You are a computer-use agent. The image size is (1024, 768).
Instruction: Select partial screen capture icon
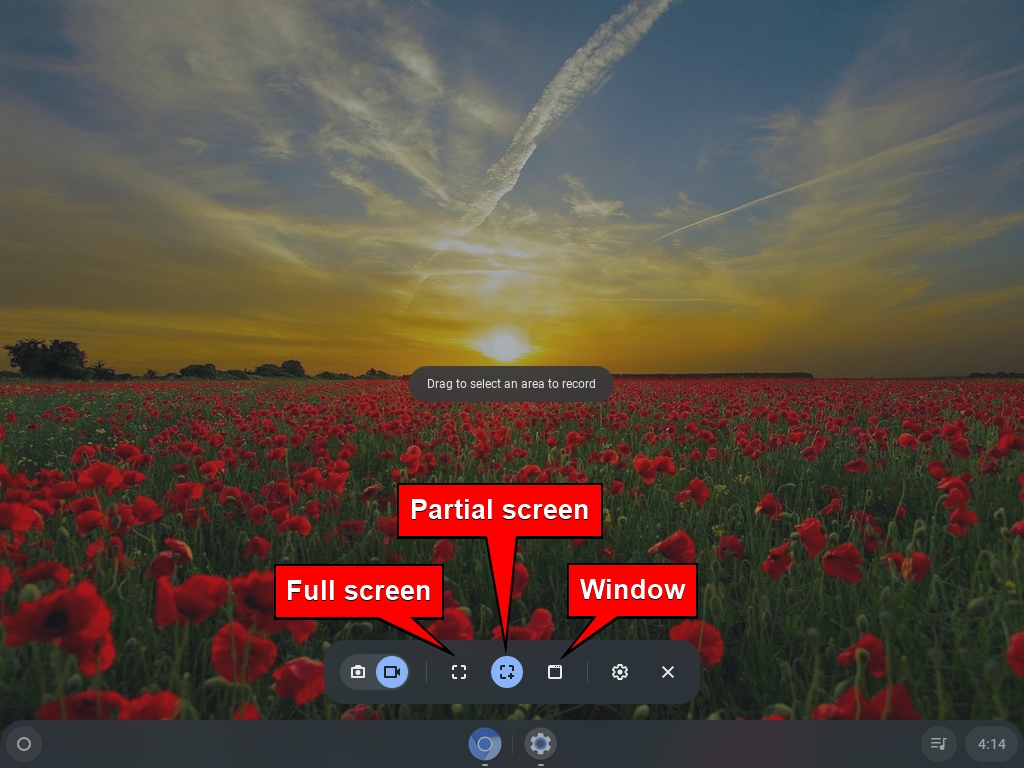point(507,672)
